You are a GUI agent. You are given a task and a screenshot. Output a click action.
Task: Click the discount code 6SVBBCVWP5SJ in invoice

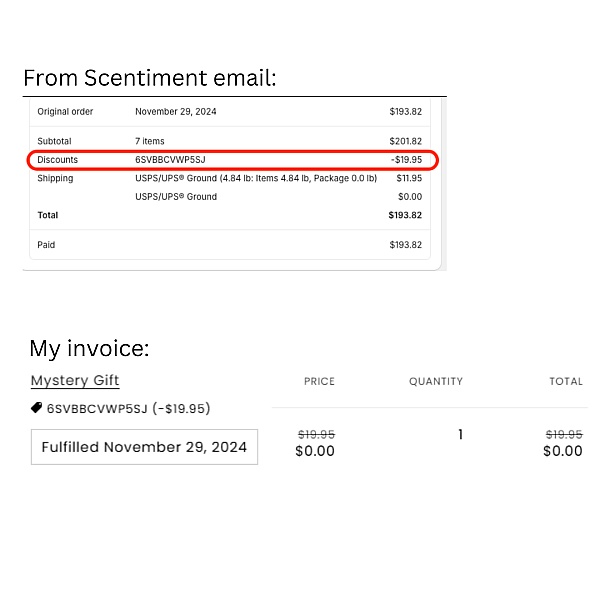point(97,409)
